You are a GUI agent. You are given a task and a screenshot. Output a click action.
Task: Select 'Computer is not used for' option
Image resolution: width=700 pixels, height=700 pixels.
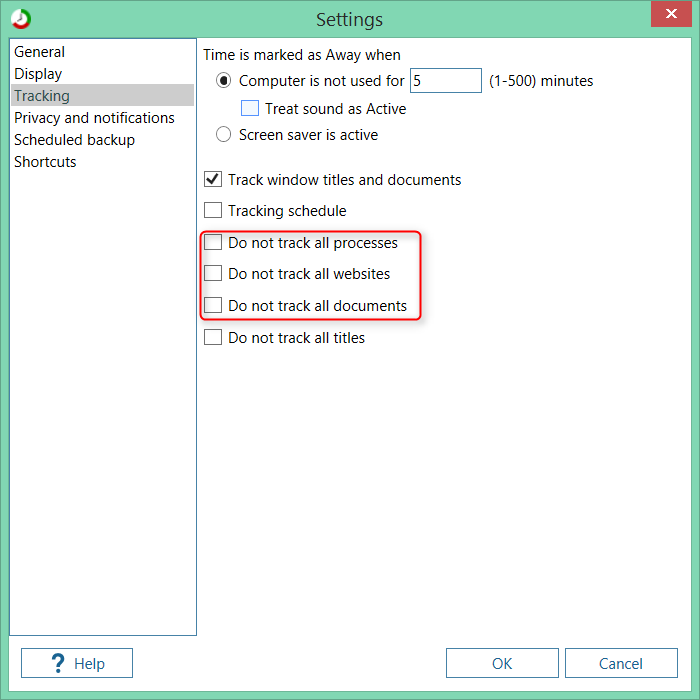point(225,81)
